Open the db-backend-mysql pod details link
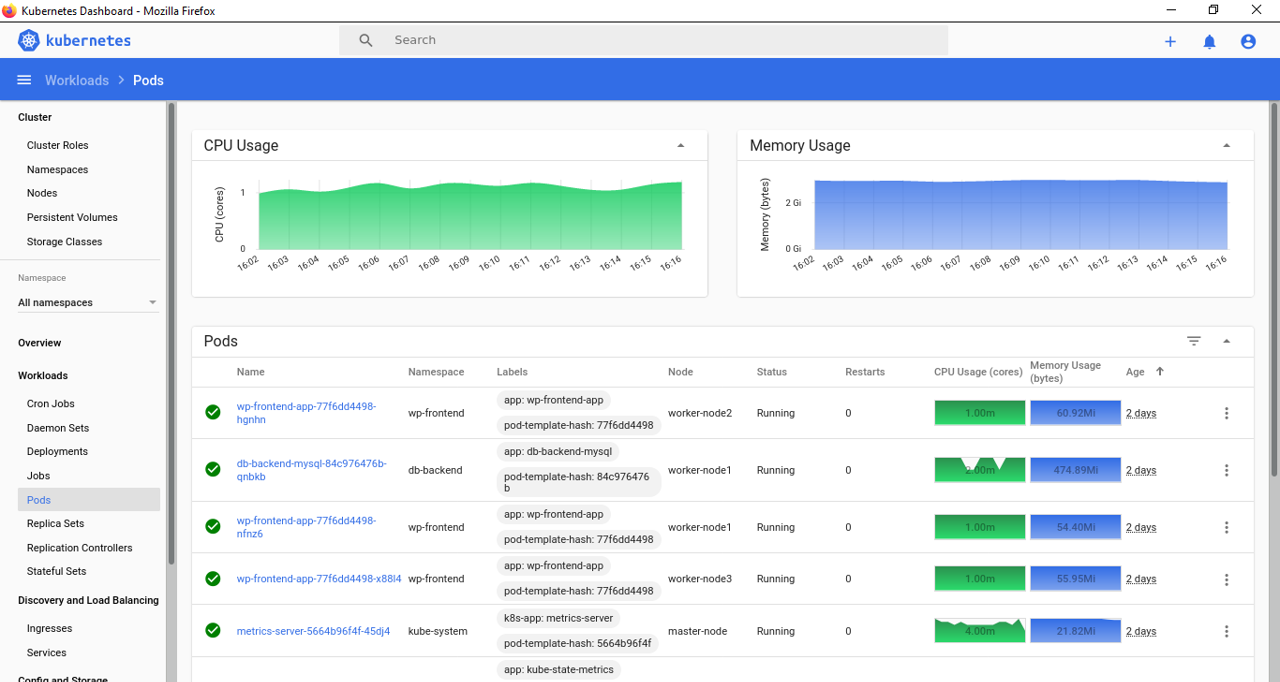 pyautogui.click(x=310, y=469)
